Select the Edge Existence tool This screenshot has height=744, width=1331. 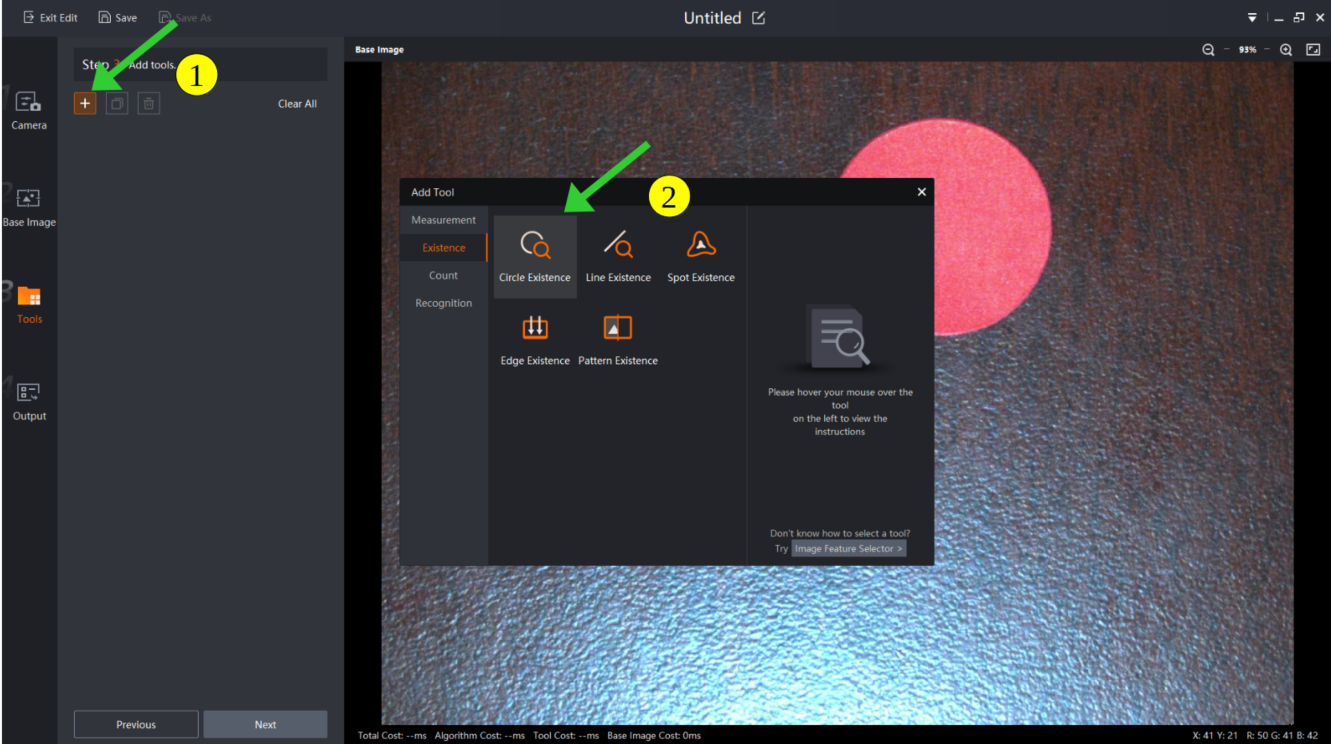(535, 340)
